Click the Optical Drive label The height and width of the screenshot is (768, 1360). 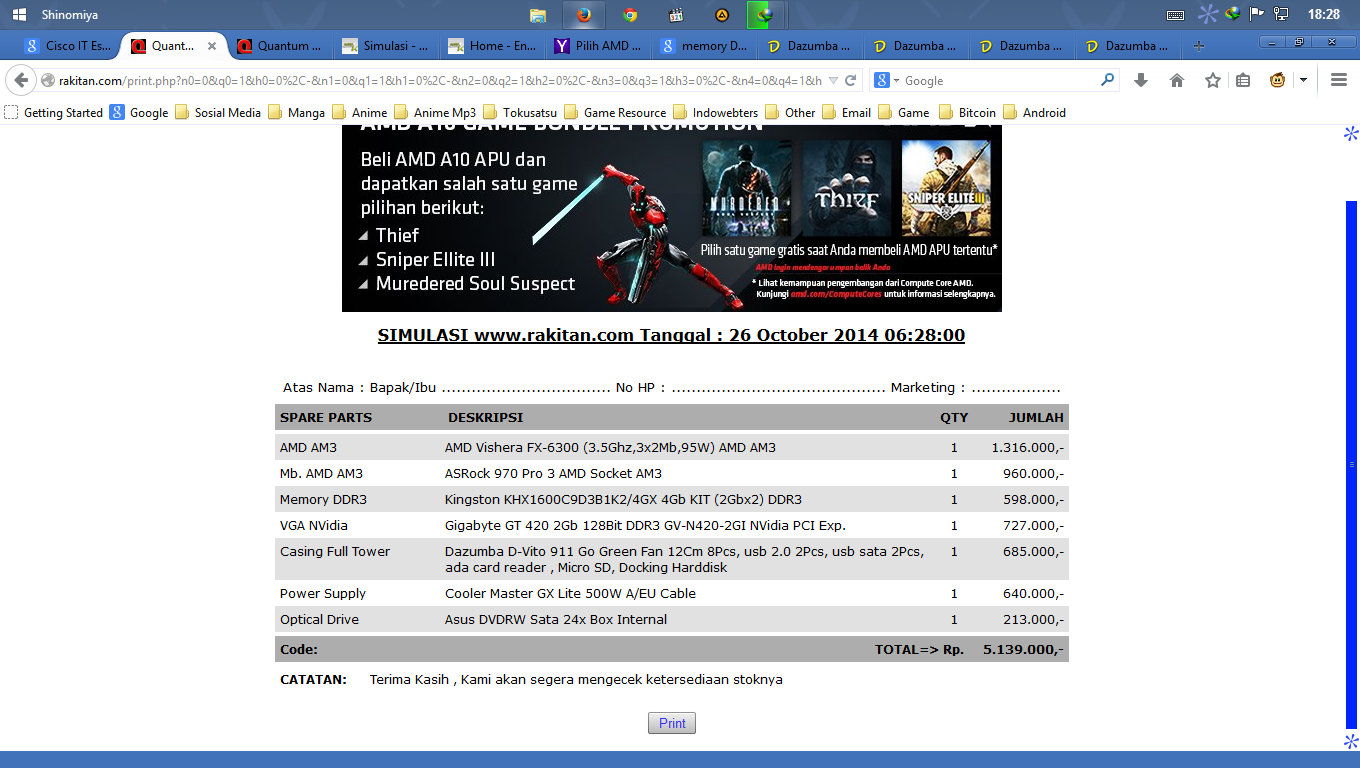tap(319, 619)
